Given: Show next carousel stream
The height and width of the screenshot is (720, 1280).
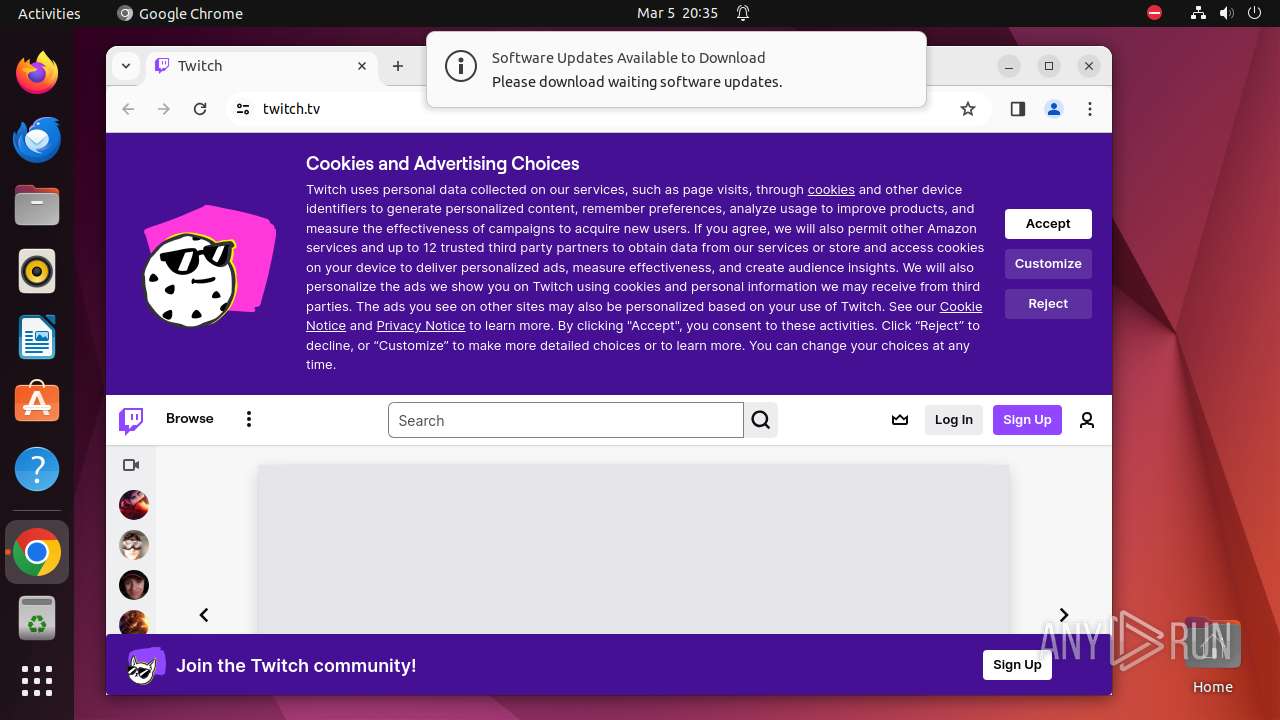Looking at the screenshot, I should pos(1064,615).
